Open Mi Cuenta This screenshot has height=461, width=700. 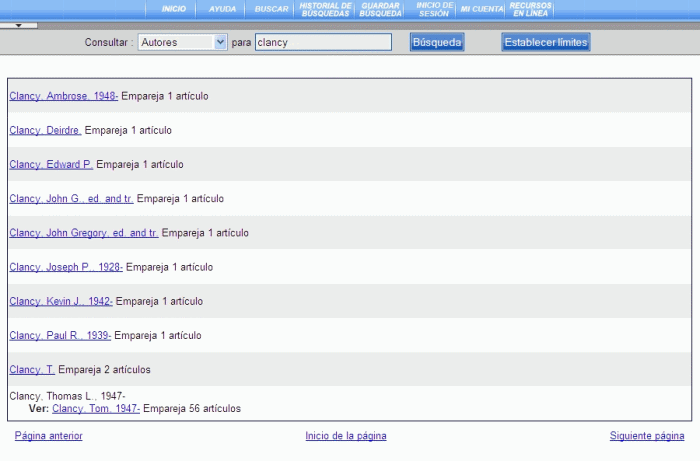tap(482, 9)
